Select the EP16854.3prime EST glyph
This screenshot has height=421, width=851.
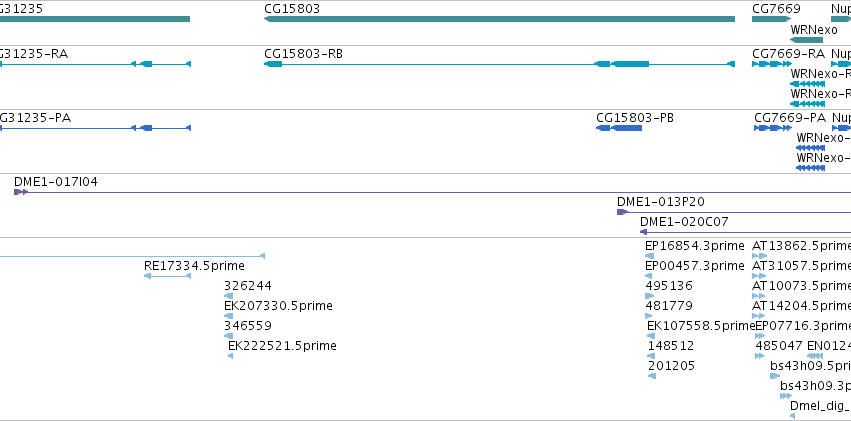650,256
